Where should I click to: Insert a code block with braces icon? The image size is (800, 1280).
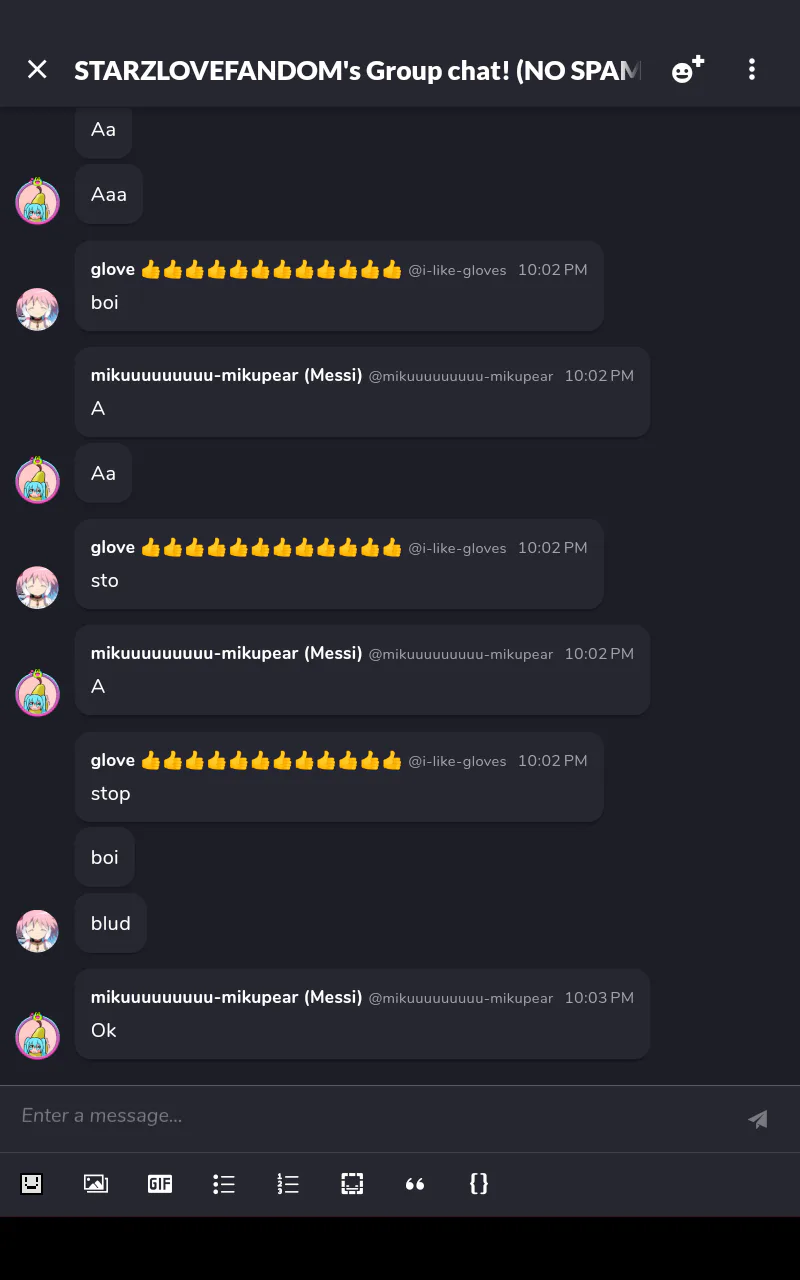tap(479, 1184)
